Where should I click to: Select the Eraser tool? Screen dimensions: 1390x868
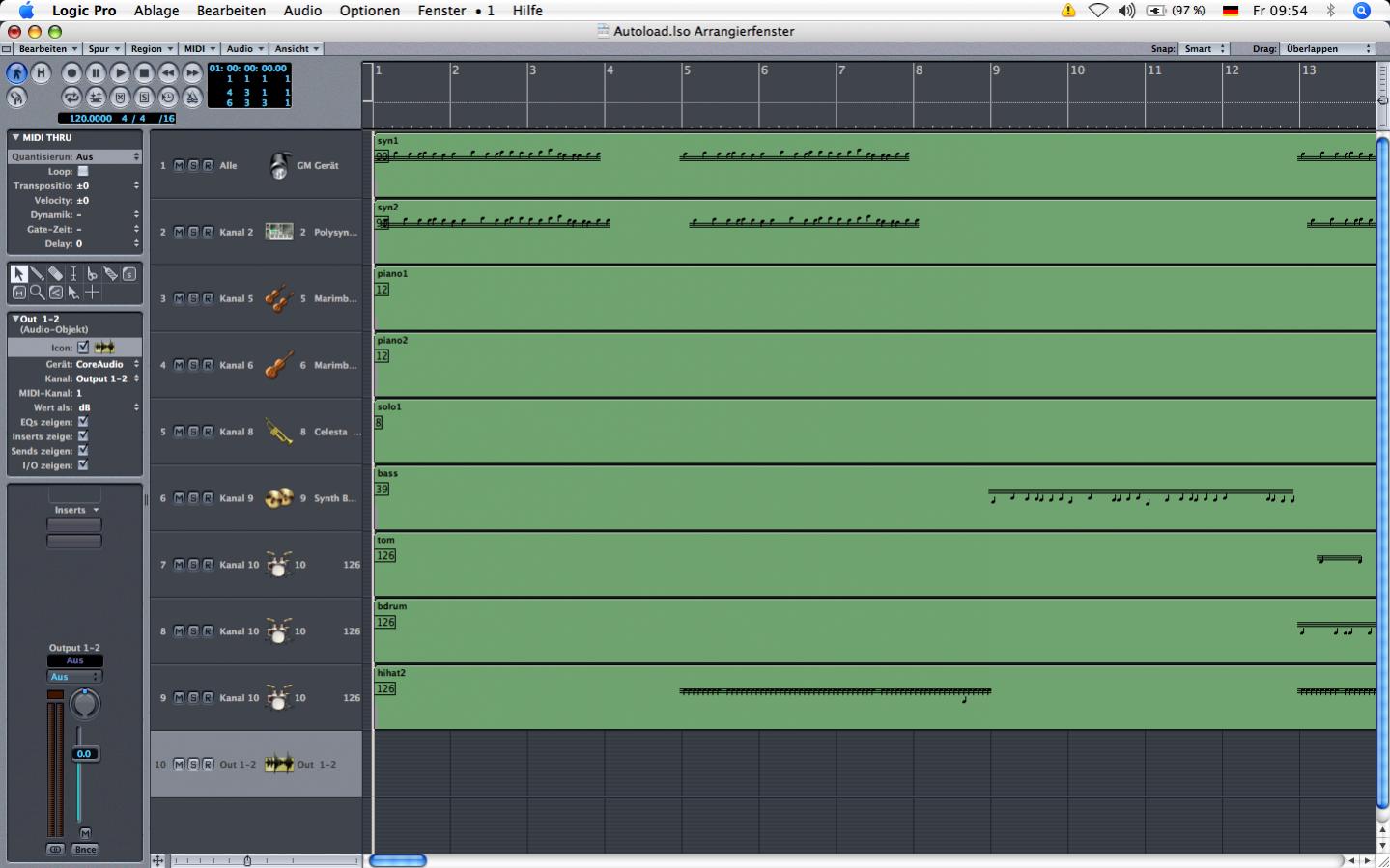click(x=56, y=274)
